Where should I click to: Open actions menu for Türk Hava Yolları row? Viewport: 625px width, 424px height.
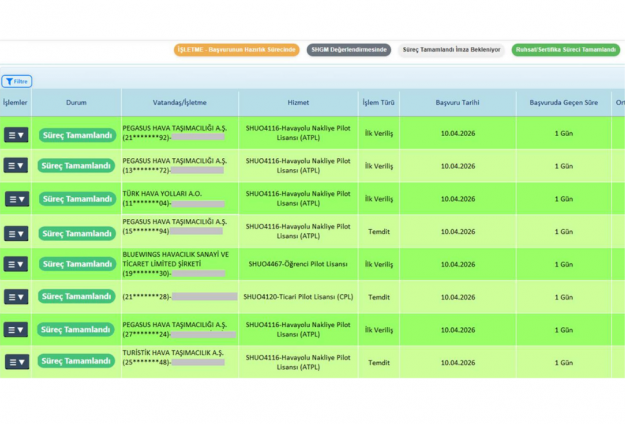[16, 199]
